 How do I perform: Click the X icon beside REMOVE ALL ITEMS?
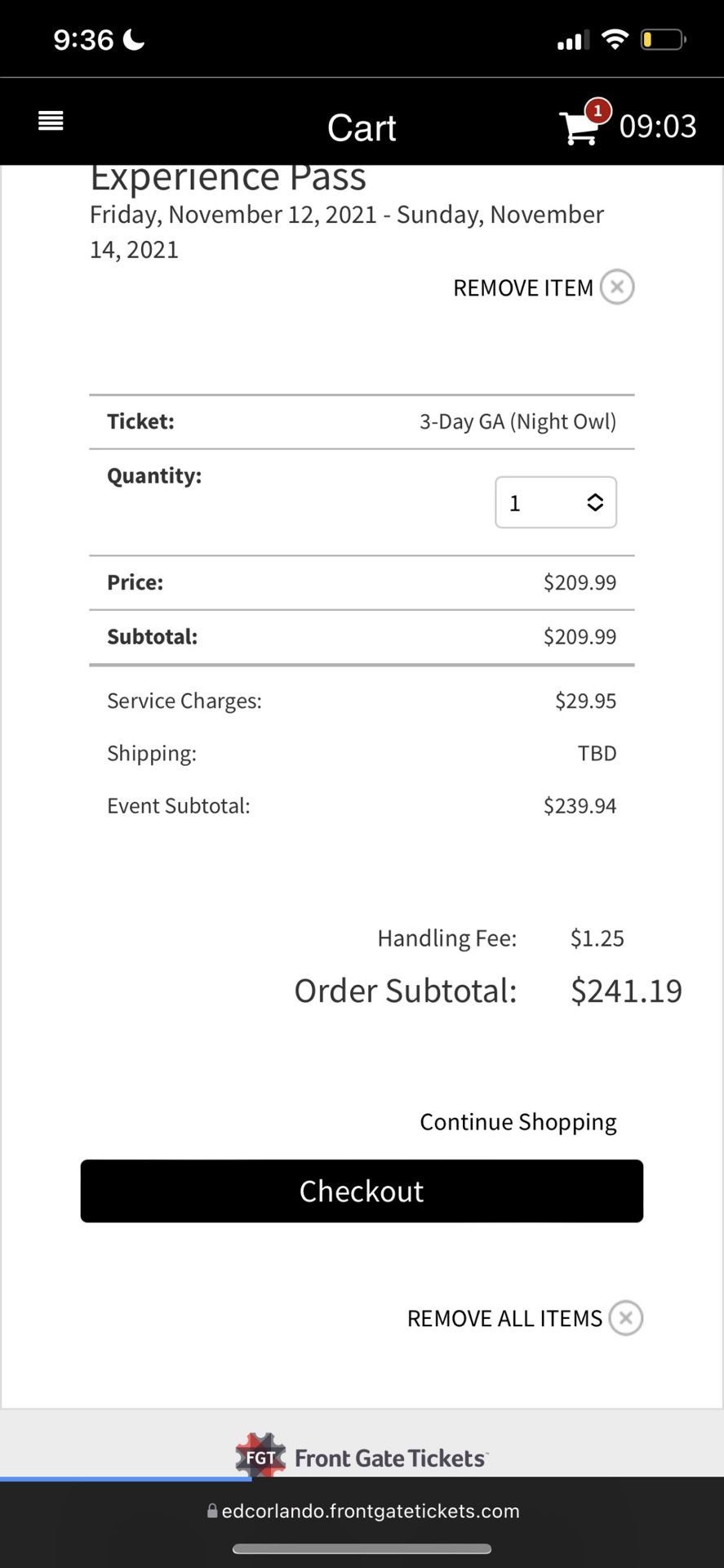click(x=626, y=1317)
